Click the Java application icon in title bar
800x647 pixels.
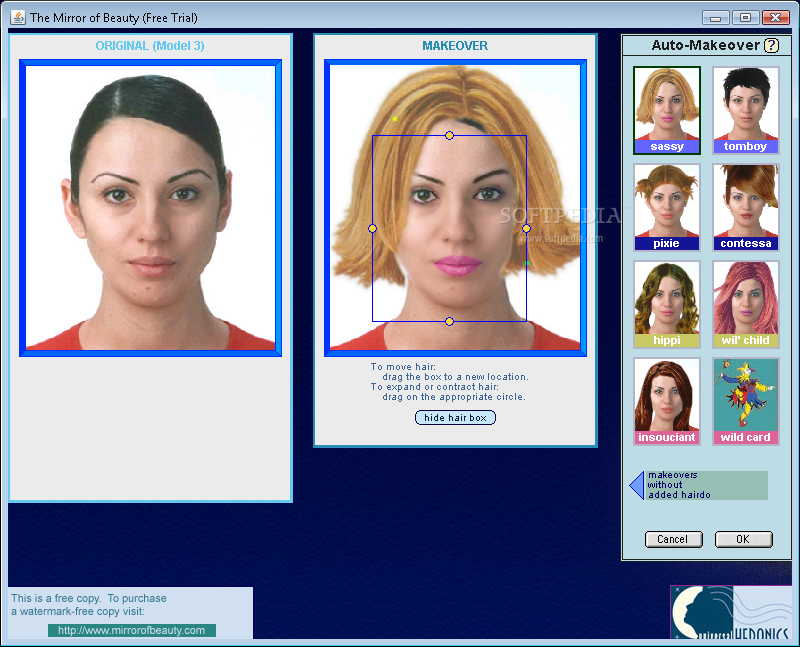18,17
